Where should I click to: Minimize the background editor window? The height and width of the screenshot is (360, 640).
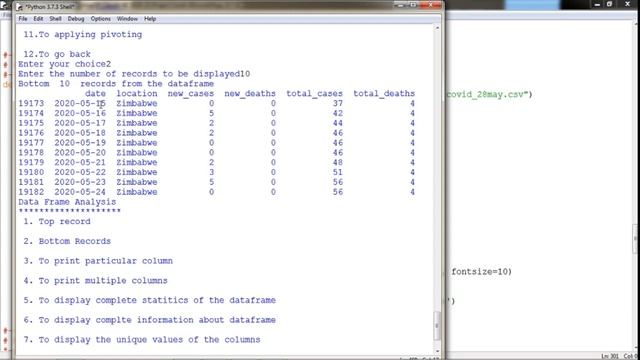pyautogui.click(x=597, y=4)
